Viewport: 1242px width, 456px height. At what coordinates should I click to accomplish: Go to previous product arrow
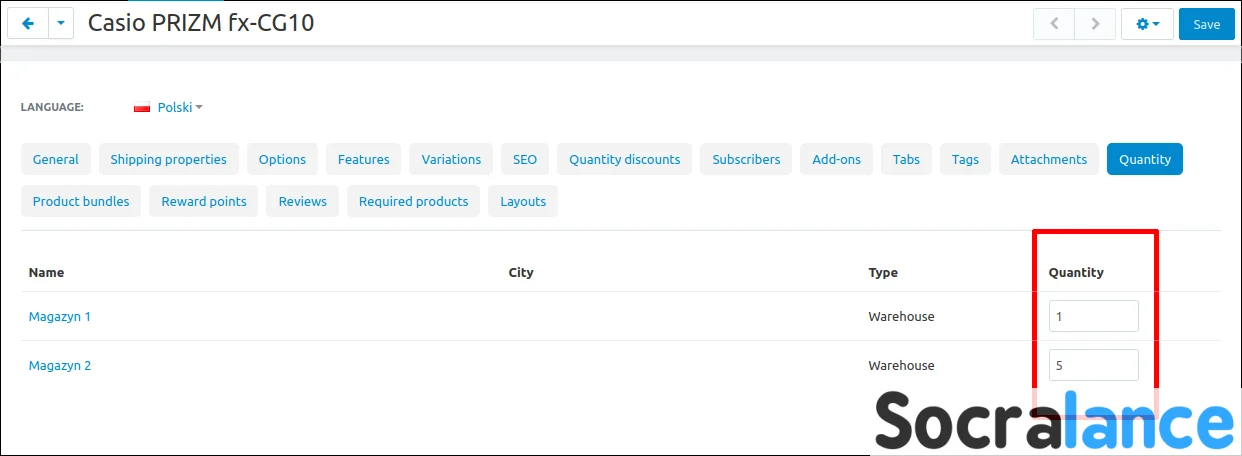tap(1053, 24)
